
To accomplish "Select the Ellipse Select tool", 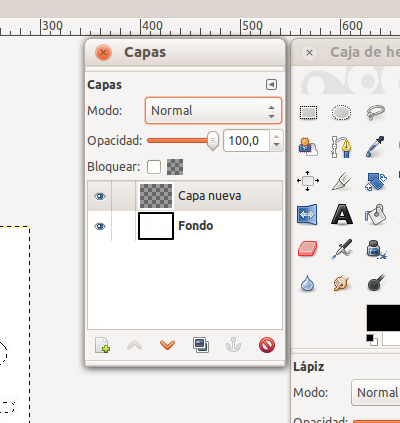I will (341, 113).
